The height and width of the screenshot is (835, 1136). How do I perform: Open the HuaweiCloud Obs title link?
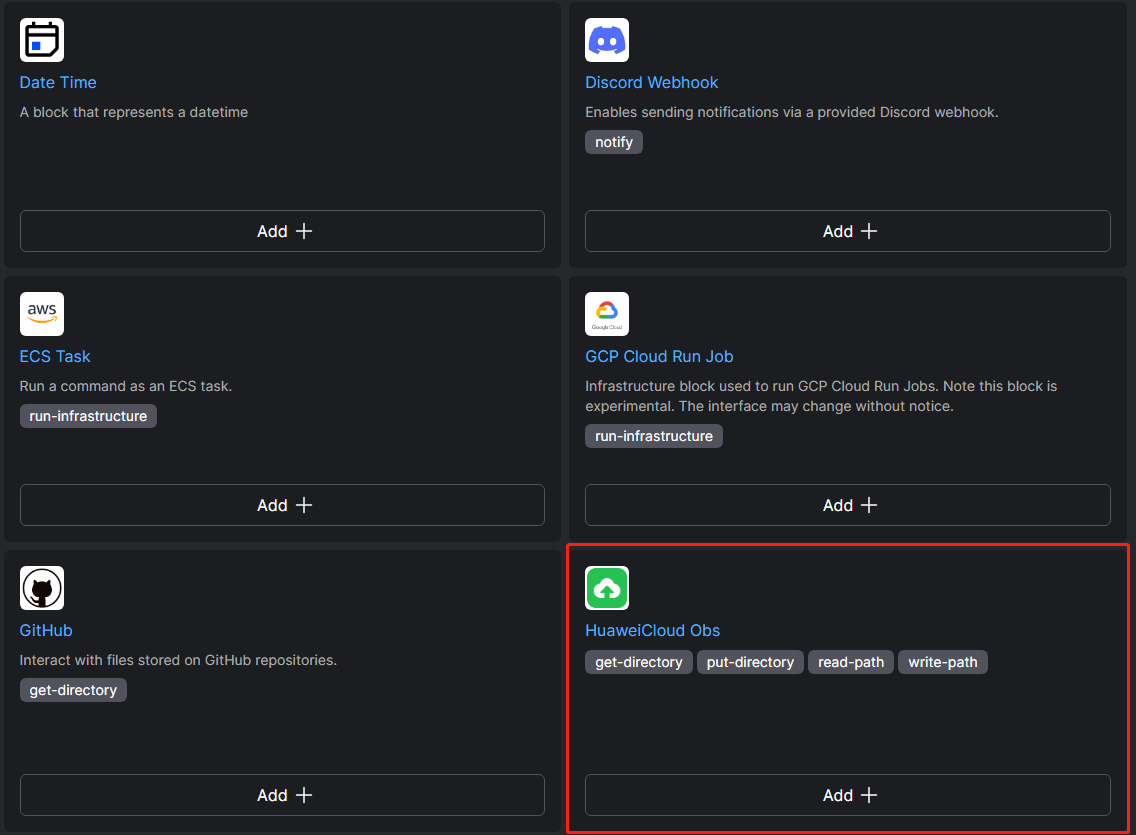click(x=652, y=630)
